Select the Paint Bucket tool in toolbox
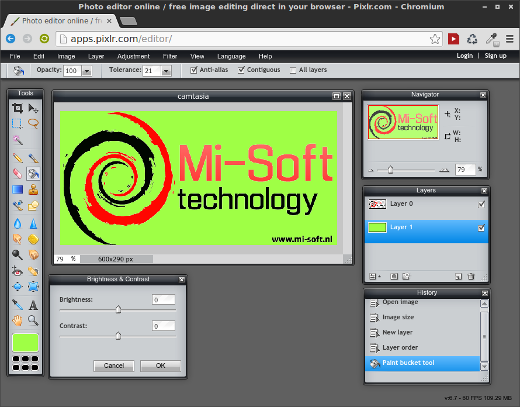 [x=33, y=173]
